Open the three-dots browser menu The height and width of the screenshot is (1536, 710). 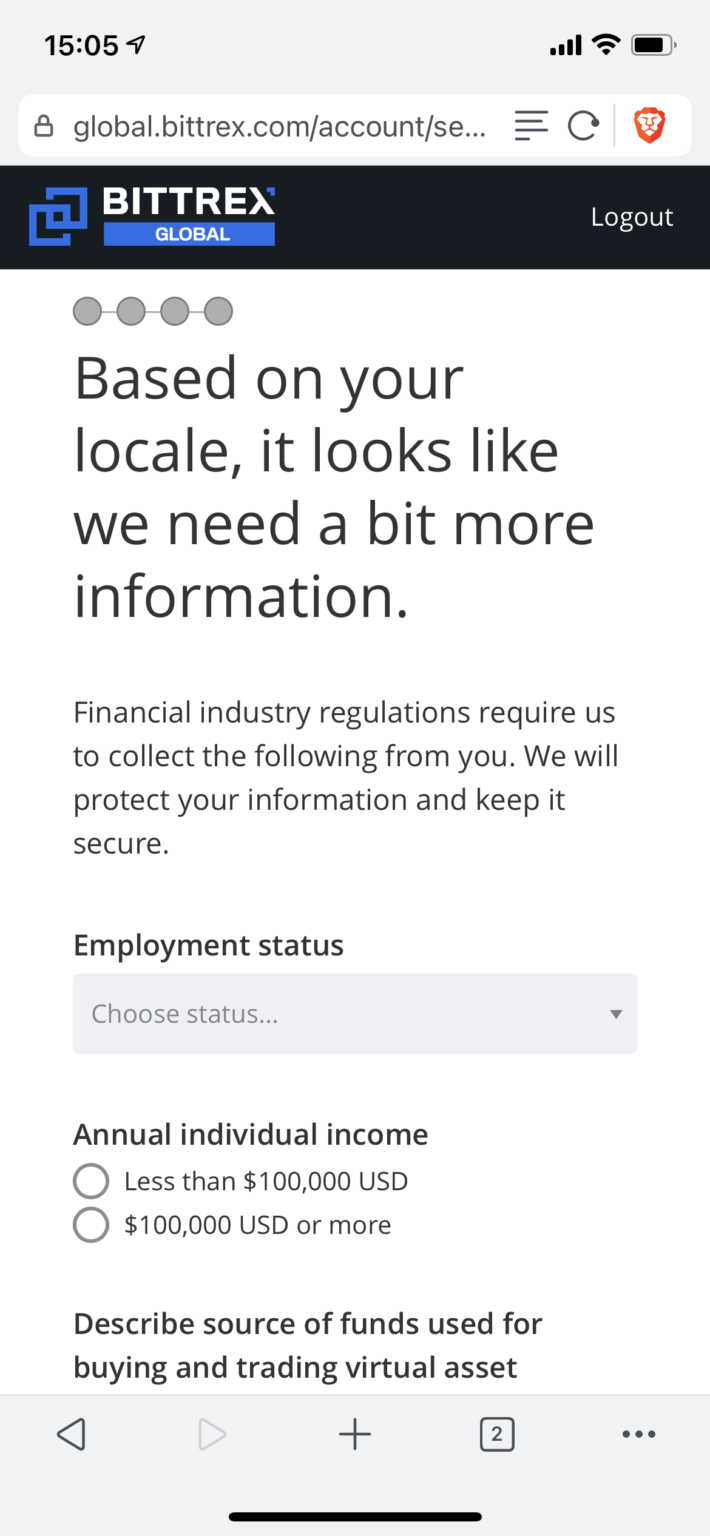(639, 1435)
